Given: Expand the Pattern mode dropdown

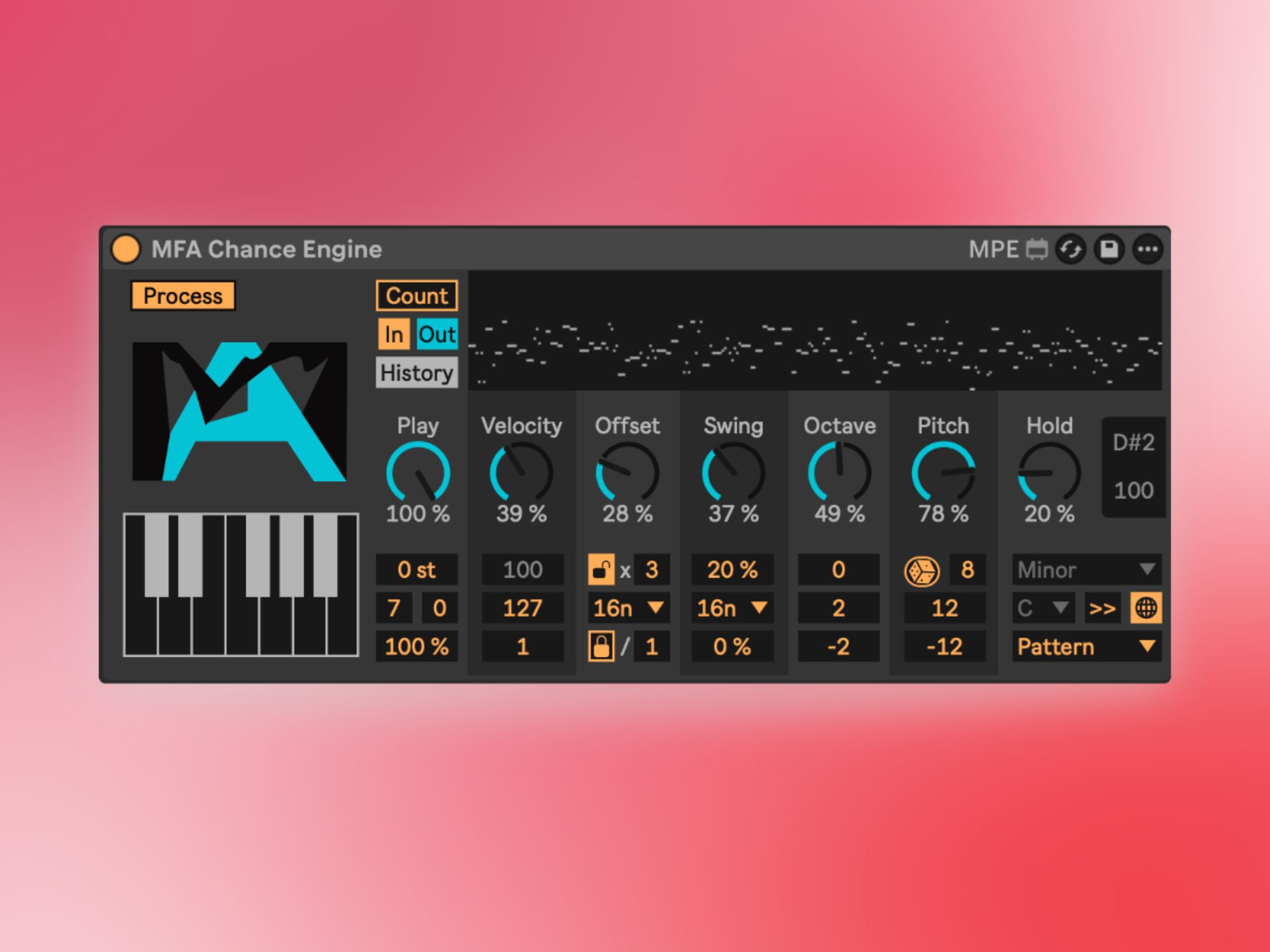Looking at the screenshot, I should coord(1086,647).
